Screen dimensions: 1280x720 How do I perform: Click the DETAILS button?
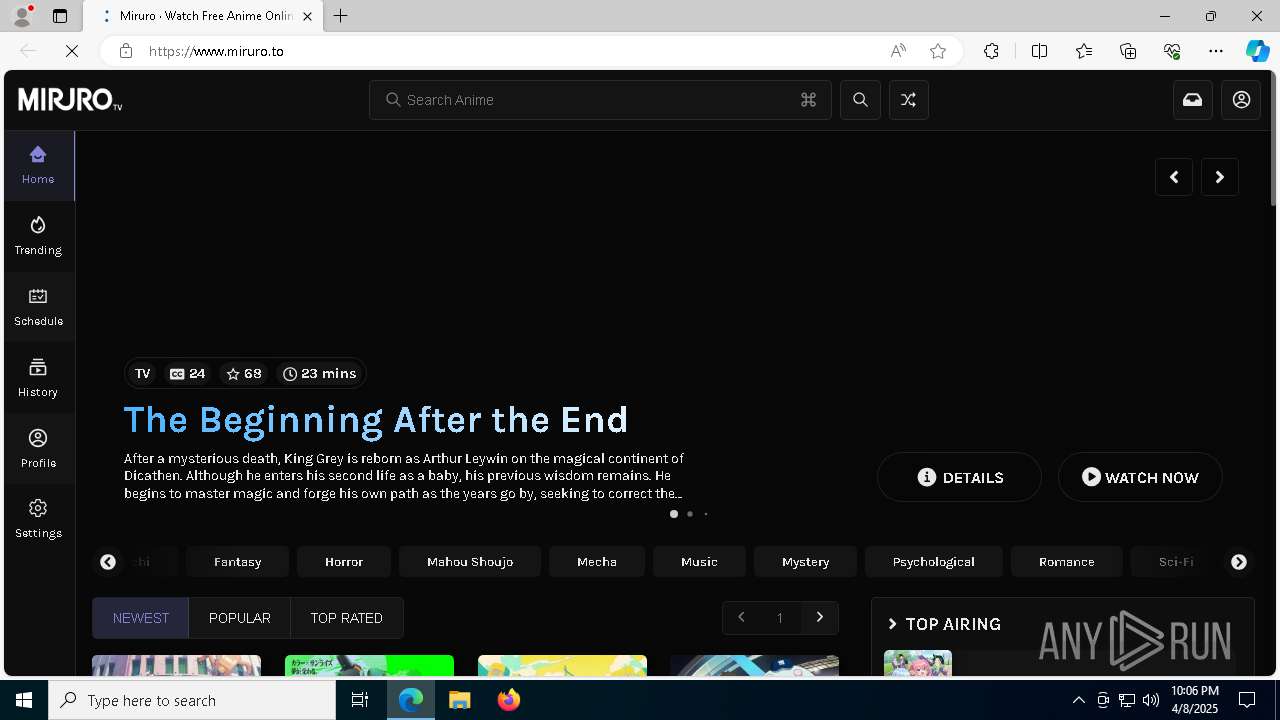click(959, 477)
